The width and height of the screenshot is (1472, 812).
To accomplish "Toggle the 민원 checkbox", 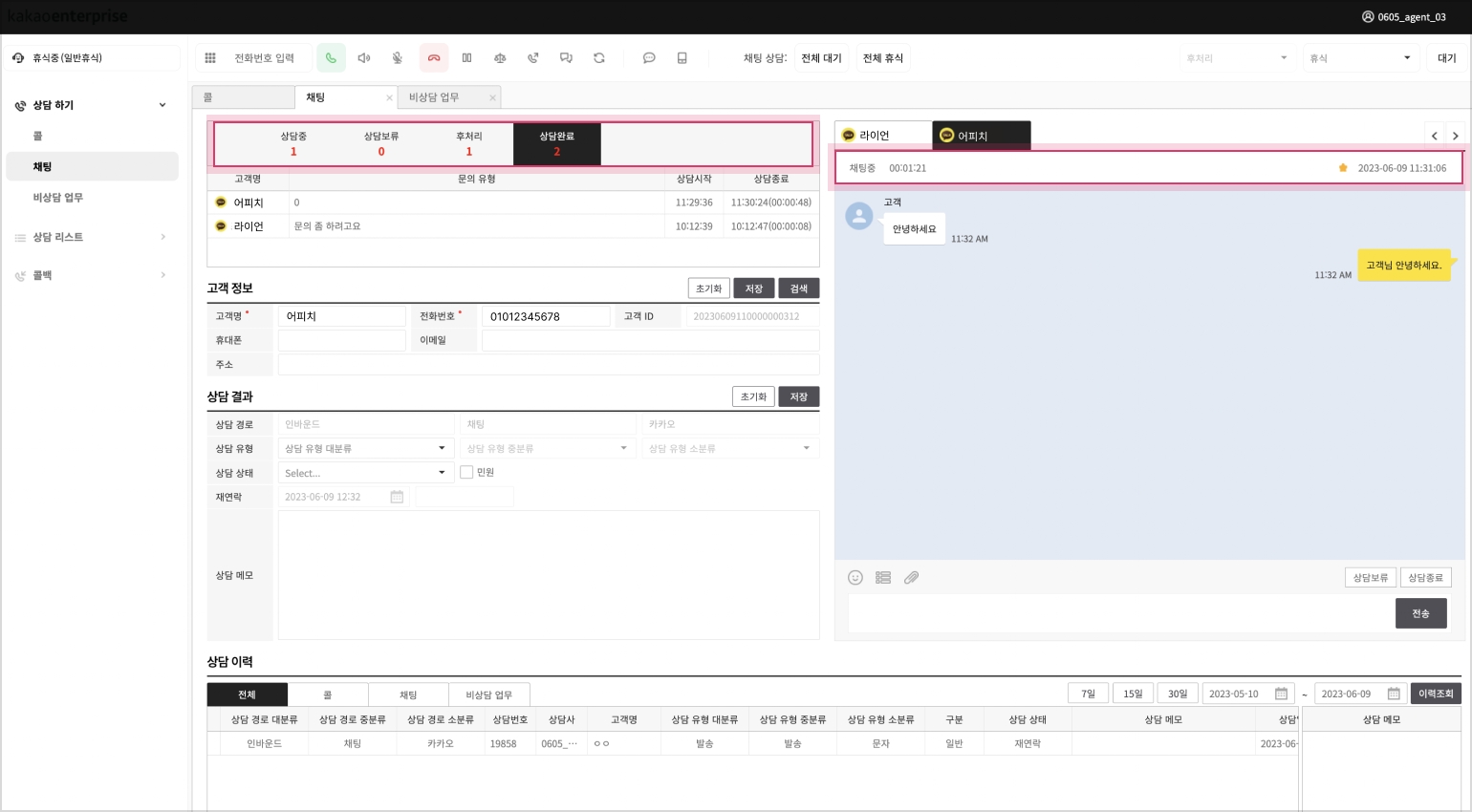I will coord(466,472).
